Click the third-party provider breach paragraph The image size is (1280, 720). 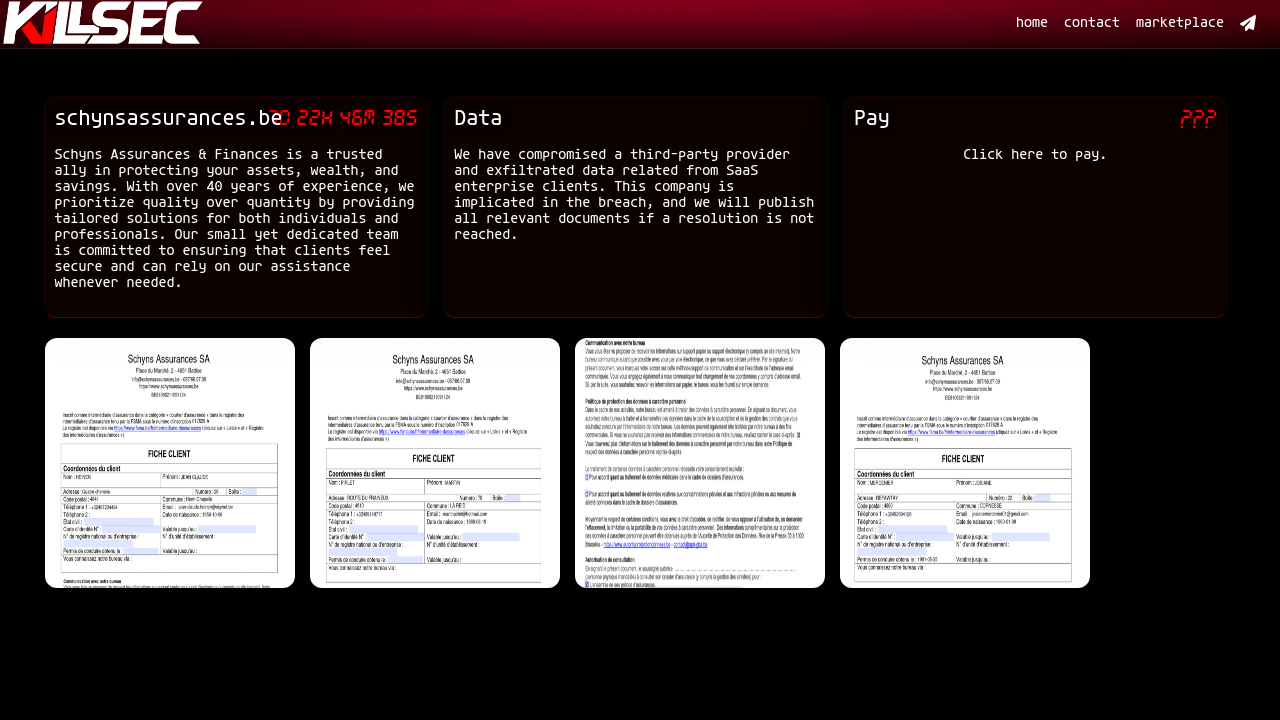634,195
